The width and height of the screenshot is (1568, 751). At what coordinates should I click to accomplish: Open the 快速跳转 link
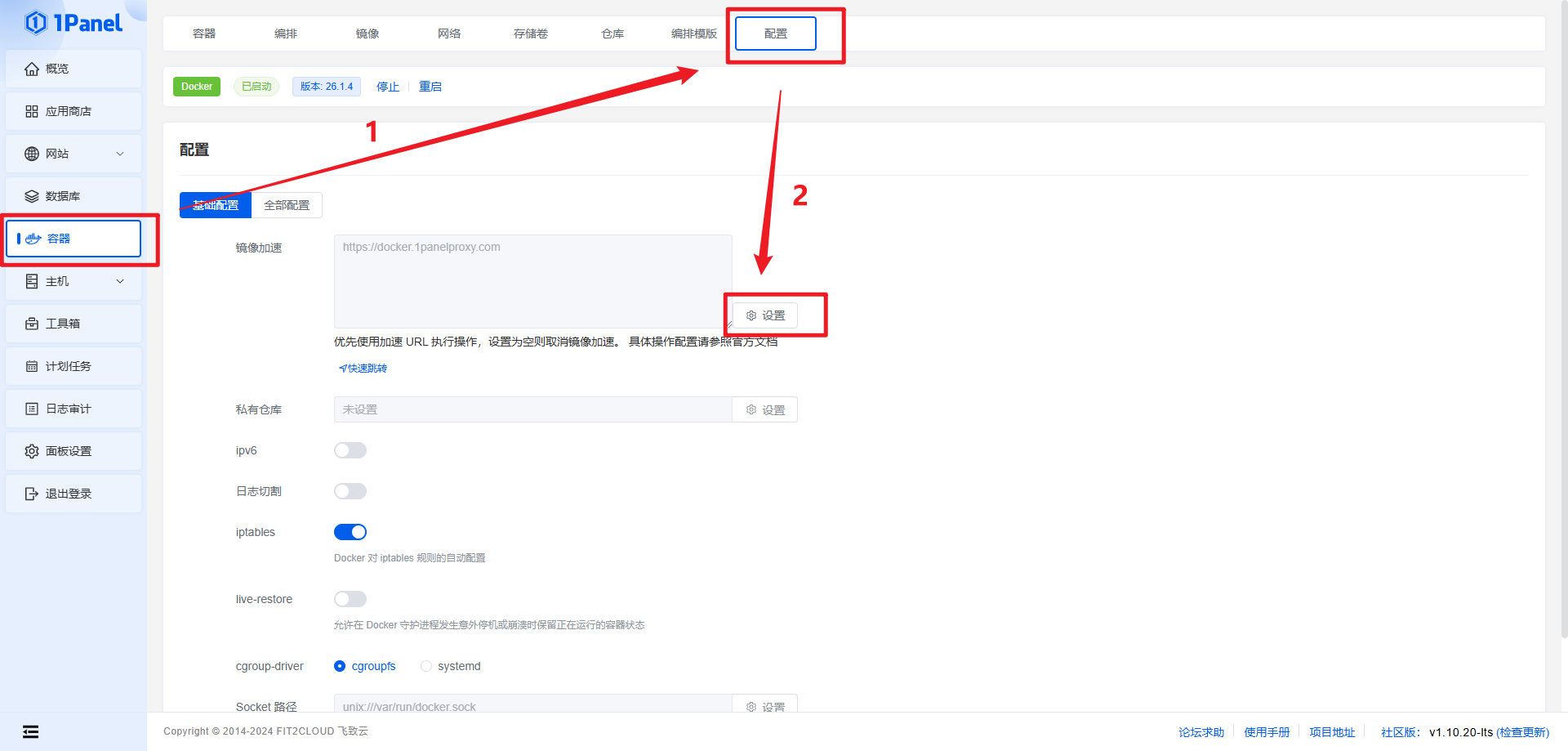click(x=363, y=369)
